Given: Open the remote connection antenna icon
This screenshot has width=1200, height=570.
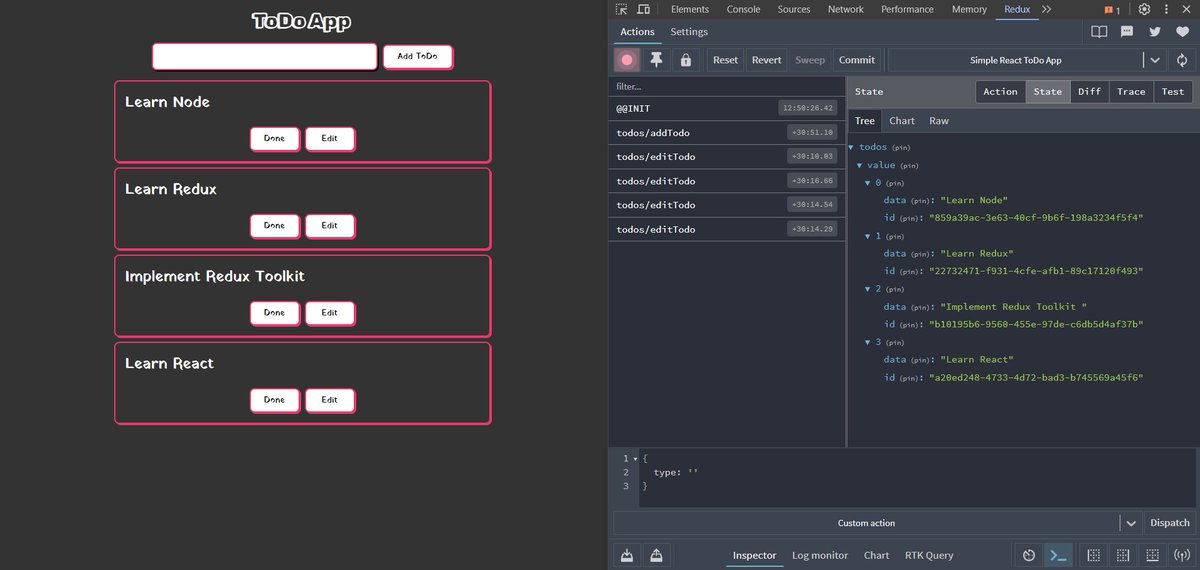Looking at the screenshot, I should click(x=1182, y=555).
